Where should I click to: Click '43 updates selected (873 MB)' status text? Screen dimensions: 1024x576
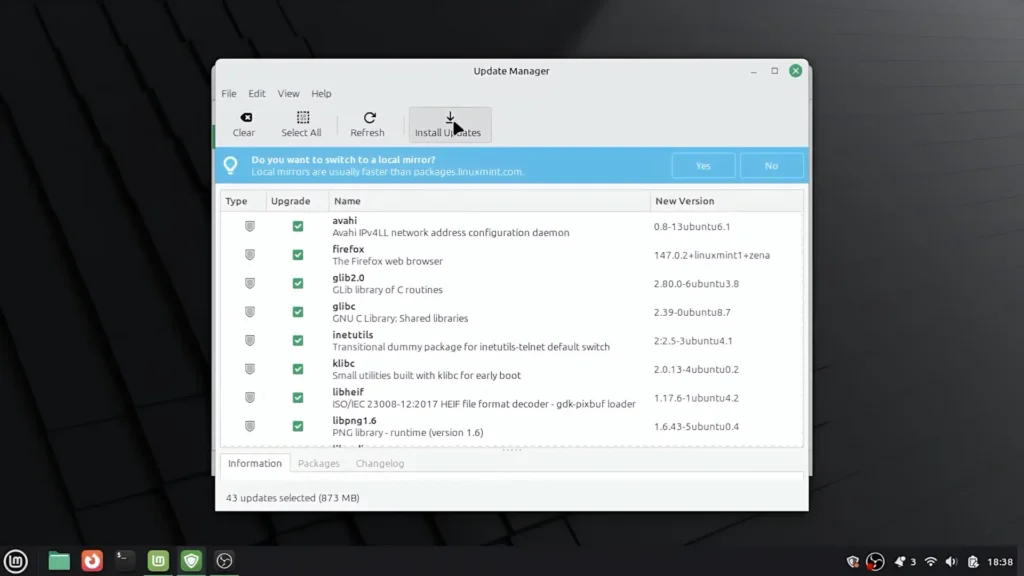click(x=293, y=498)
